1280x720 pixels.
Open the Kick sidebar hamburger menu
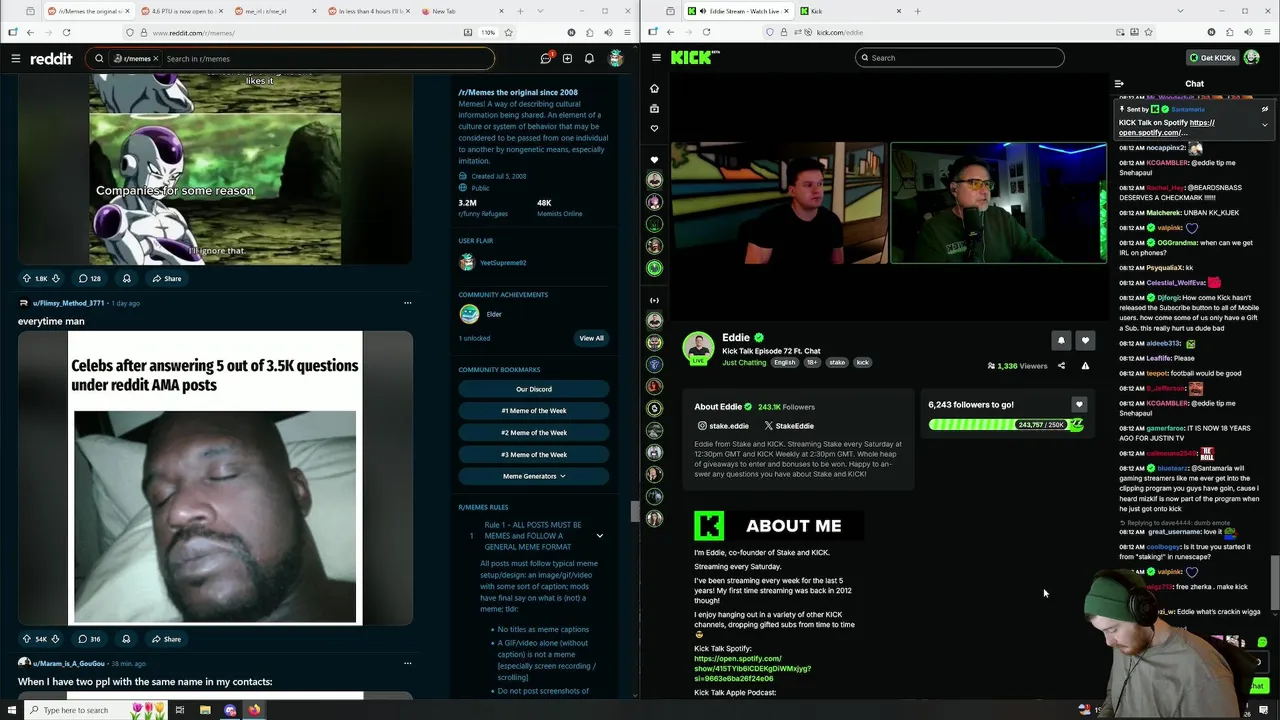(x=656, y=58)
